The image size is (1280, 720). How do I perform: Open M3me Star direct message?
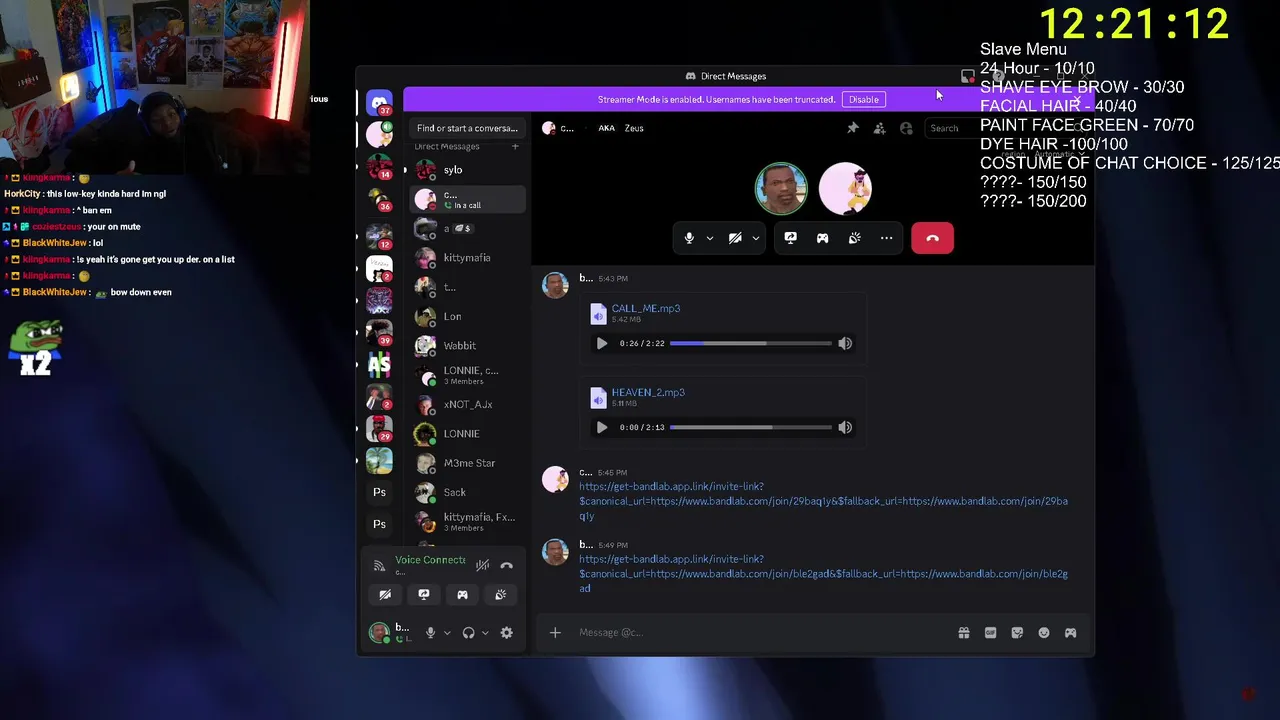coord(467,463)
